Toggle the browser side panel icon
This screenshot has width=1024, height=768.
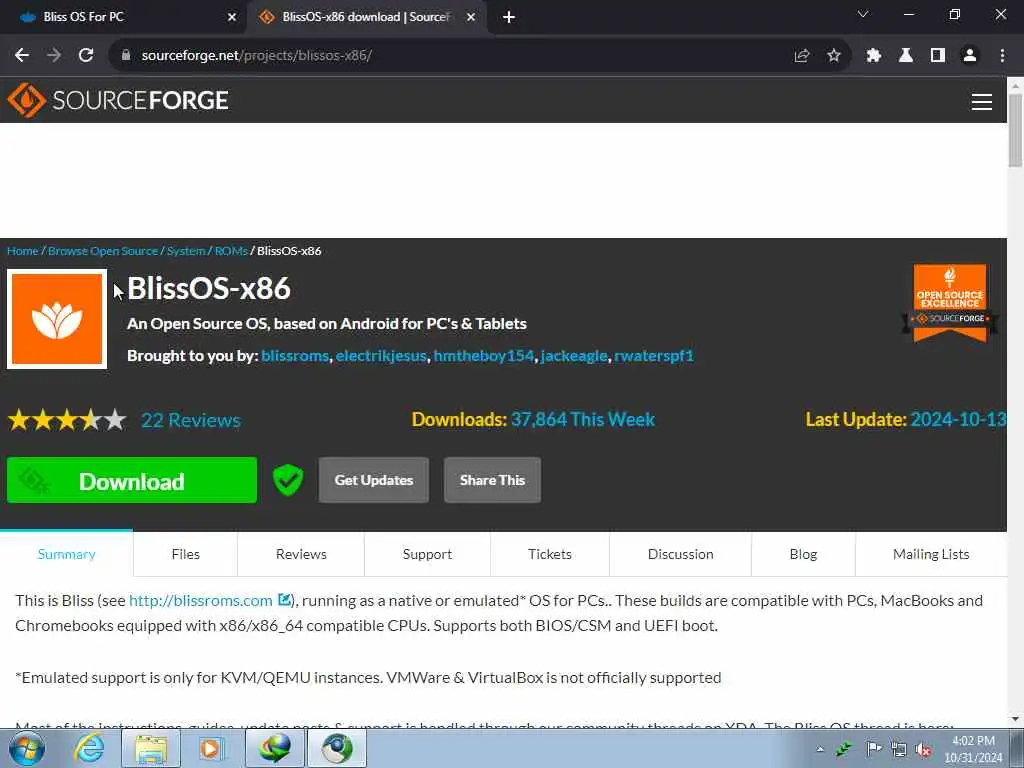coord(938,56)
